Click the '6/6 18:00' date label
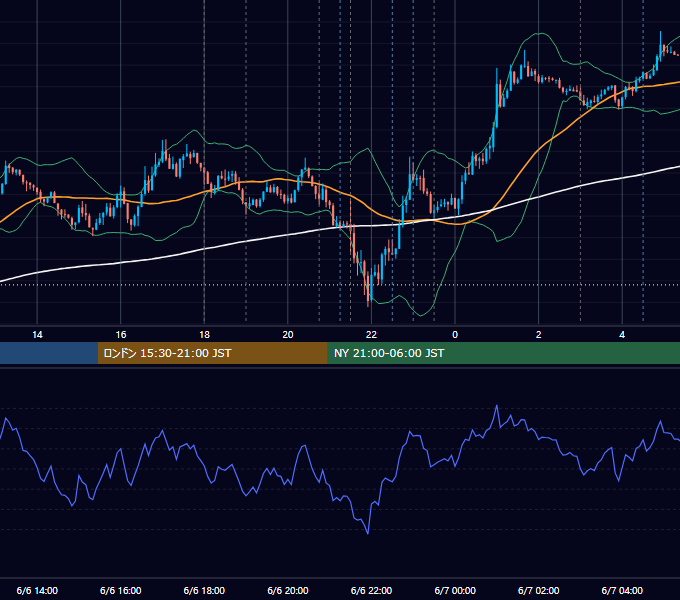Screen dimensions: 680x600 pos(204,590)
